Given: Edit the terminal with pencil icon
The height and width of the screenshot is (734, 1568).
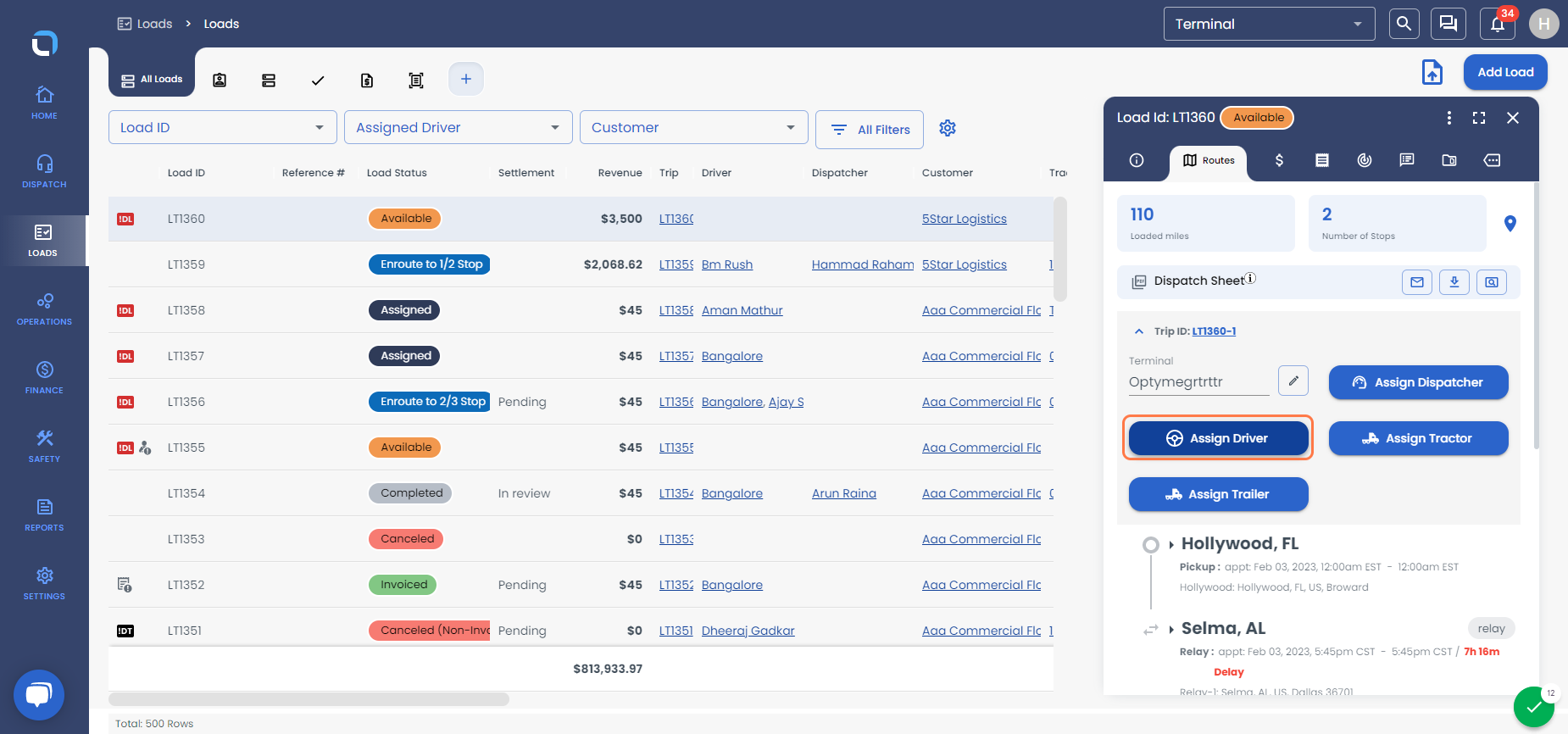Looking at the screenshot, I should [1293, 381].
